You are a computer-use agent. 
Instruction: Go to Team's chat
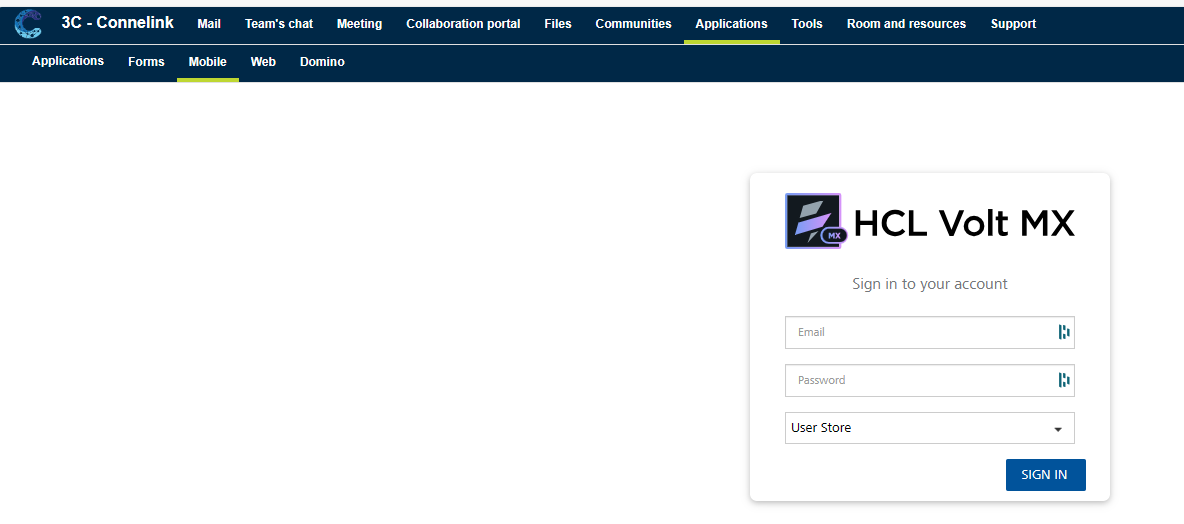pos(279,24)
